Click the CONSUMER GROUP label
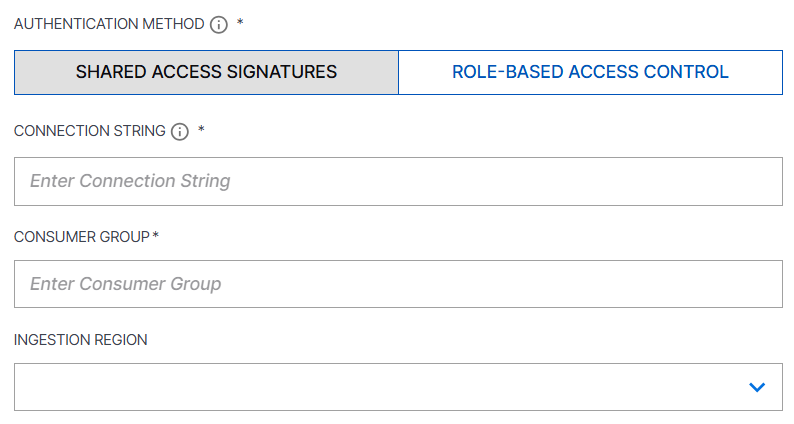The image size is (794, 424). click(82, 237)
